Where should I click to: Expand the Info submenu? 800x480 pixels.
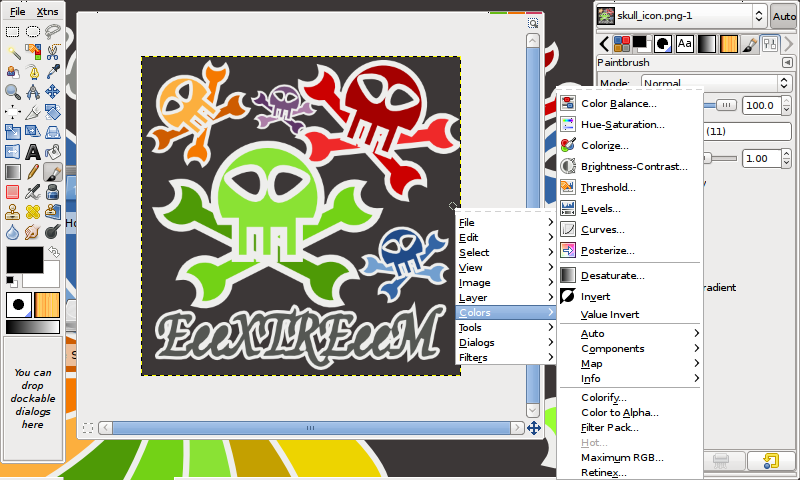(629, 378)
